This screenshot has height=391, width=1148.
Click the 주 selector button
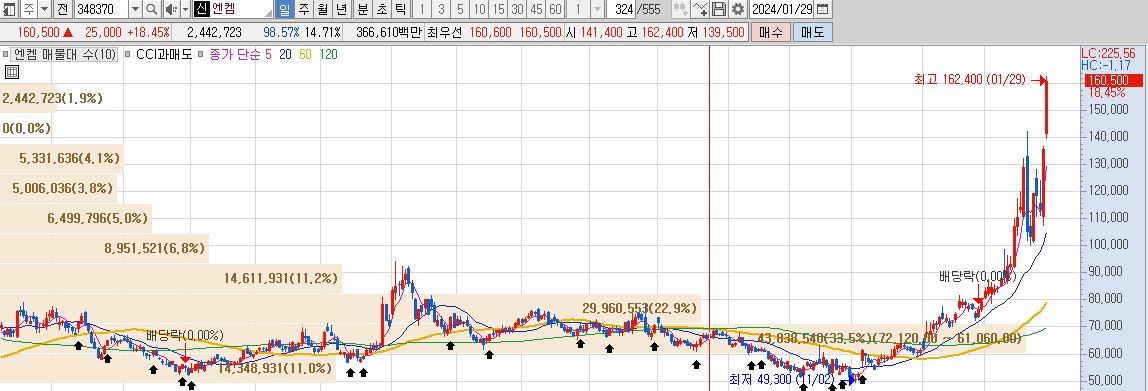[x=28, y=9]
